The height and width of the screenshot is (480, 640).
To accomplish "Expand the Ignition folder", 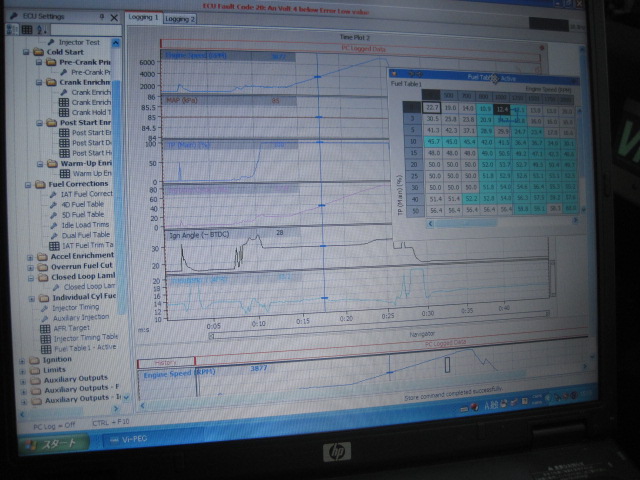I will click(x=22, y=361).
